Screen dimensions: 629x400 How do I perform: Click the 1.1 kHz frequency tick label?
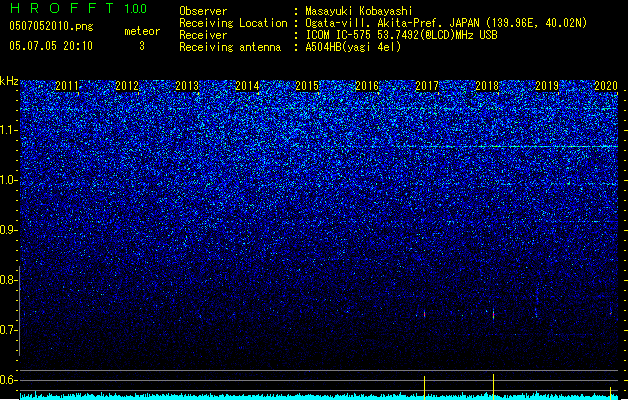9,130
